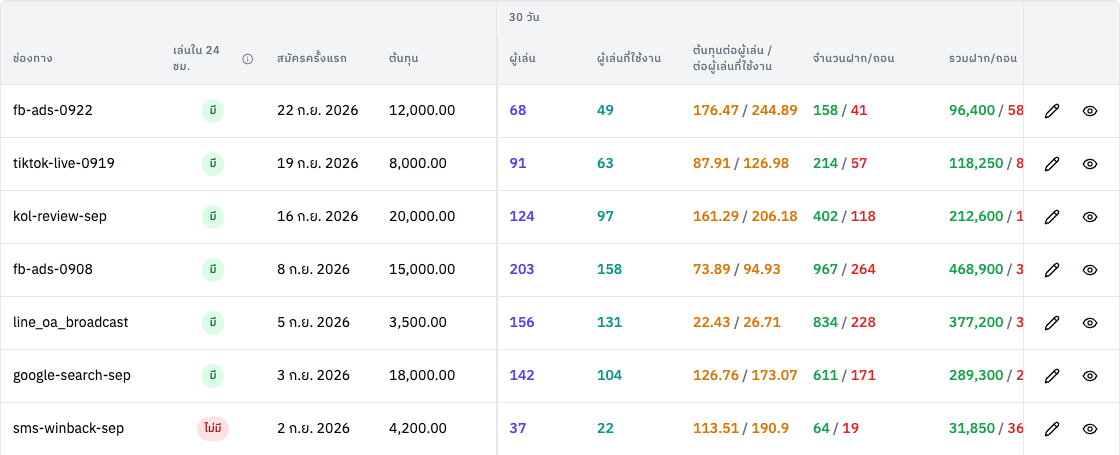
Task: Edit the google-search-sep channel with pencil icon
Action: click(x=1051, y=376)
